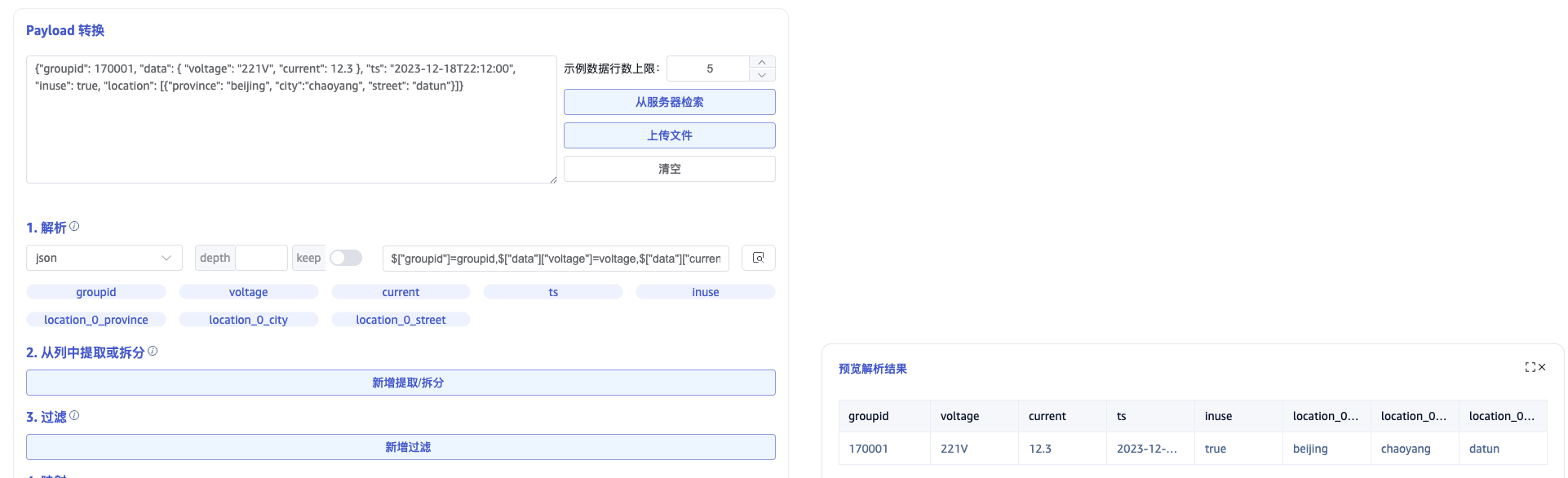Decrease the 示例数据行数上限 value with down arrow
Viewport: 1568px width, 478px height.
761,75
